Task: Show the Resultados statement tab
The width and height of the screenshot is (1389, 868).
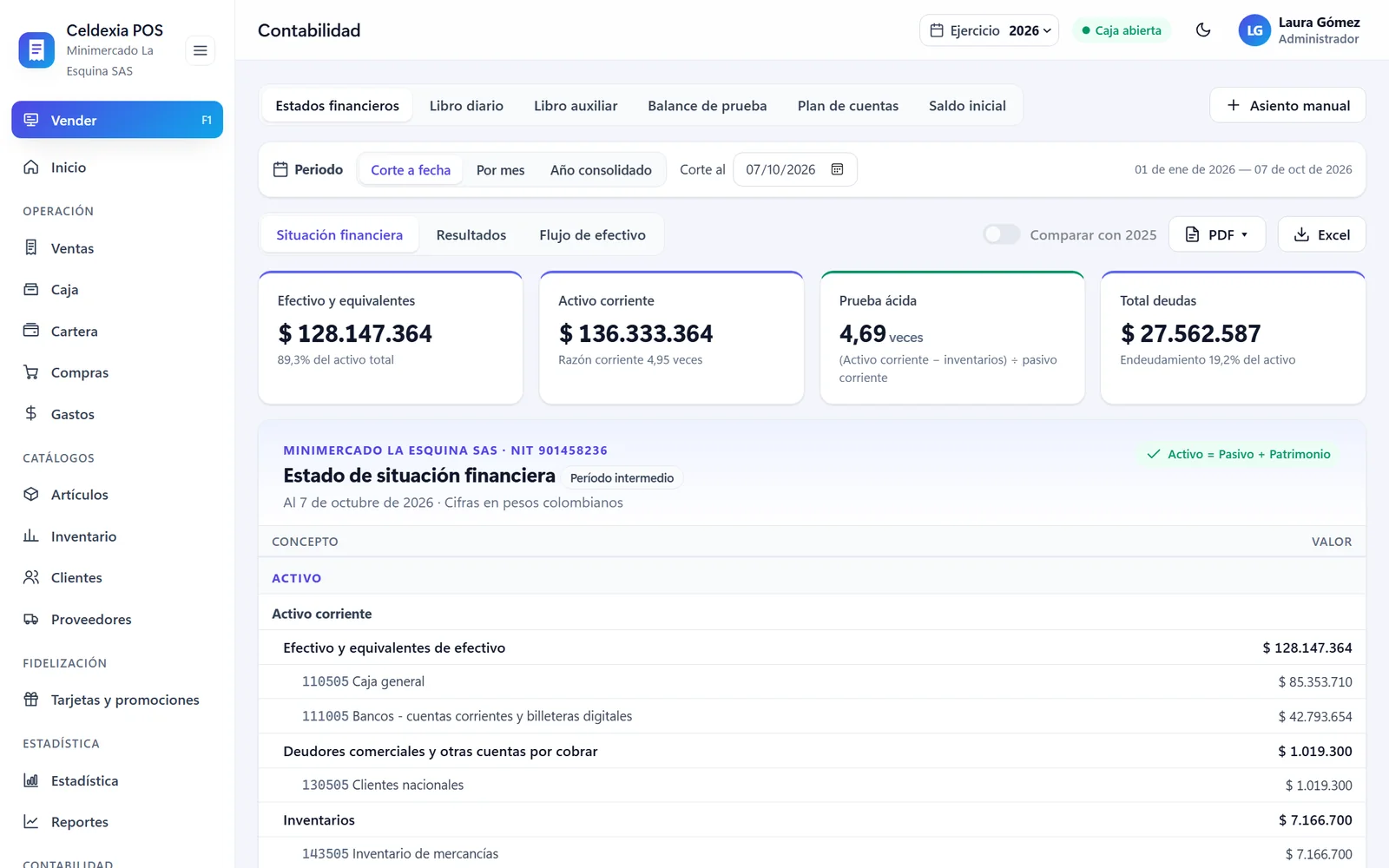Action: 471,235
